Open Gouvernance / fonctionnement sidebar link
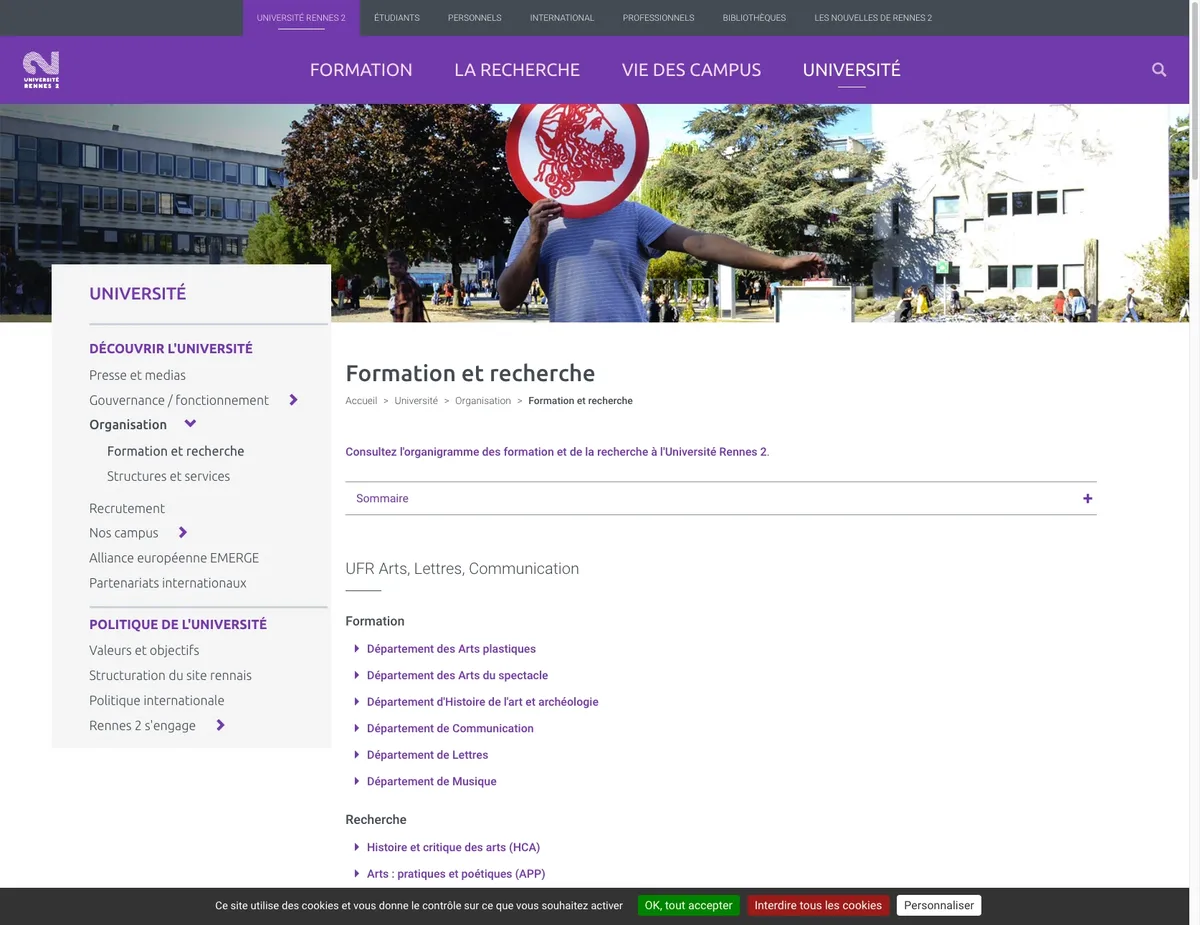 tap(179, 400)
